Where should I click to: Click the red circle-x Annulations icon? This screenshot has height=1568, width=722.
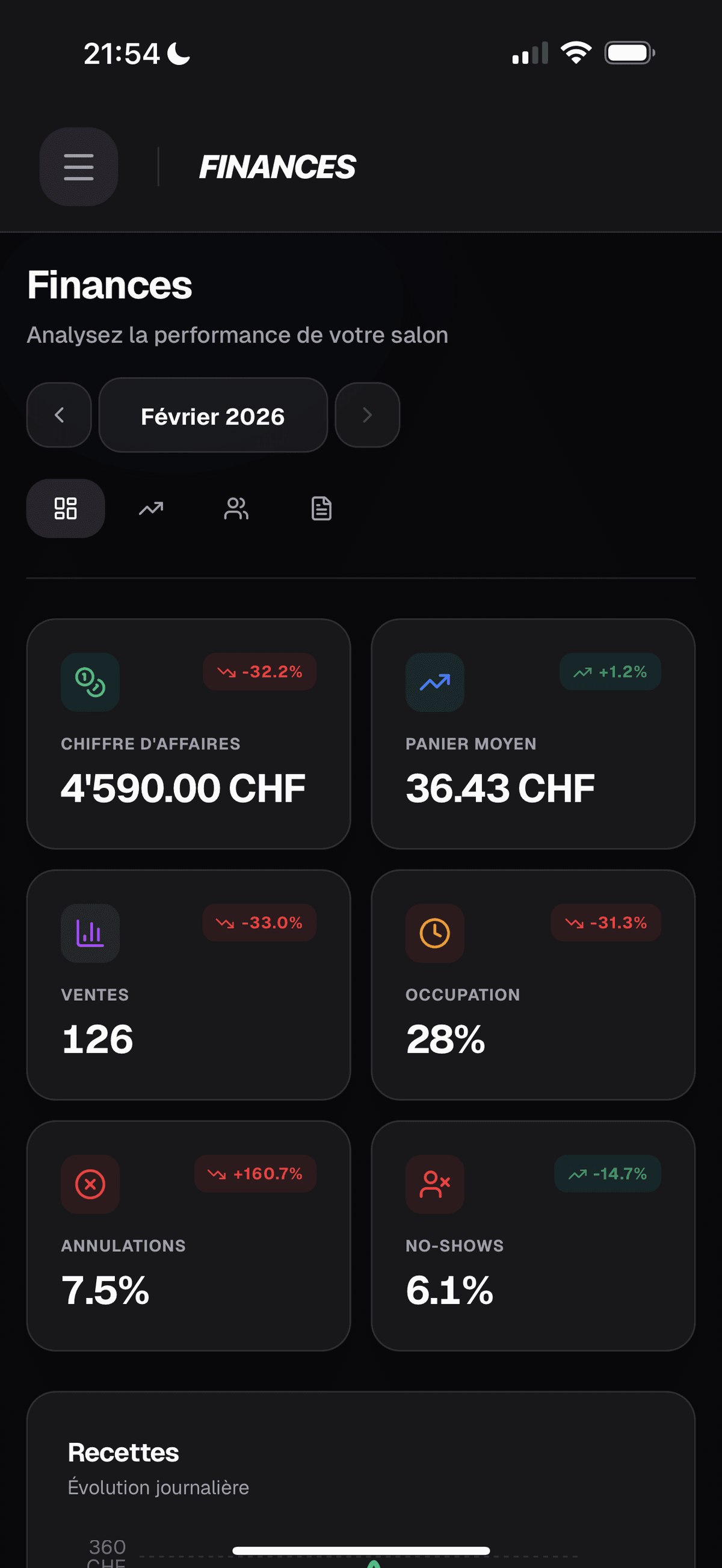90,1184
